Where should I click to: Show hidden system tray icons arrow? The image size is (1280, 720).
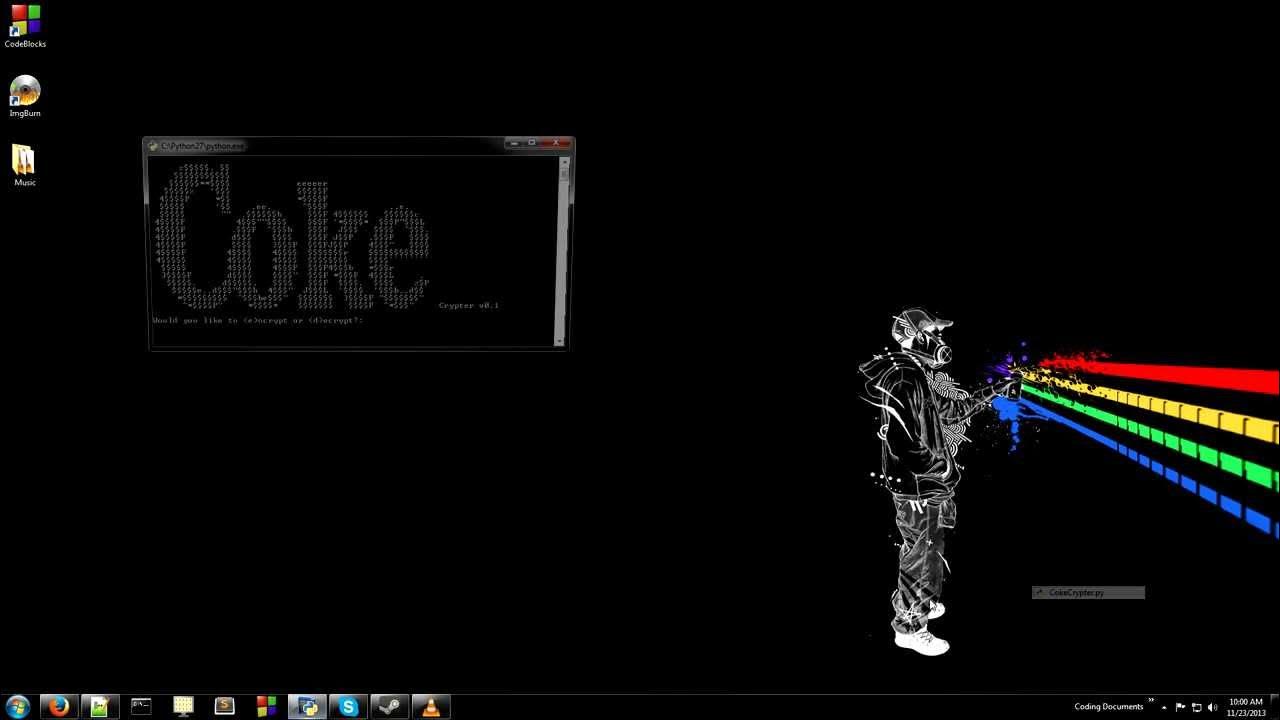[x=1164, y=707]
